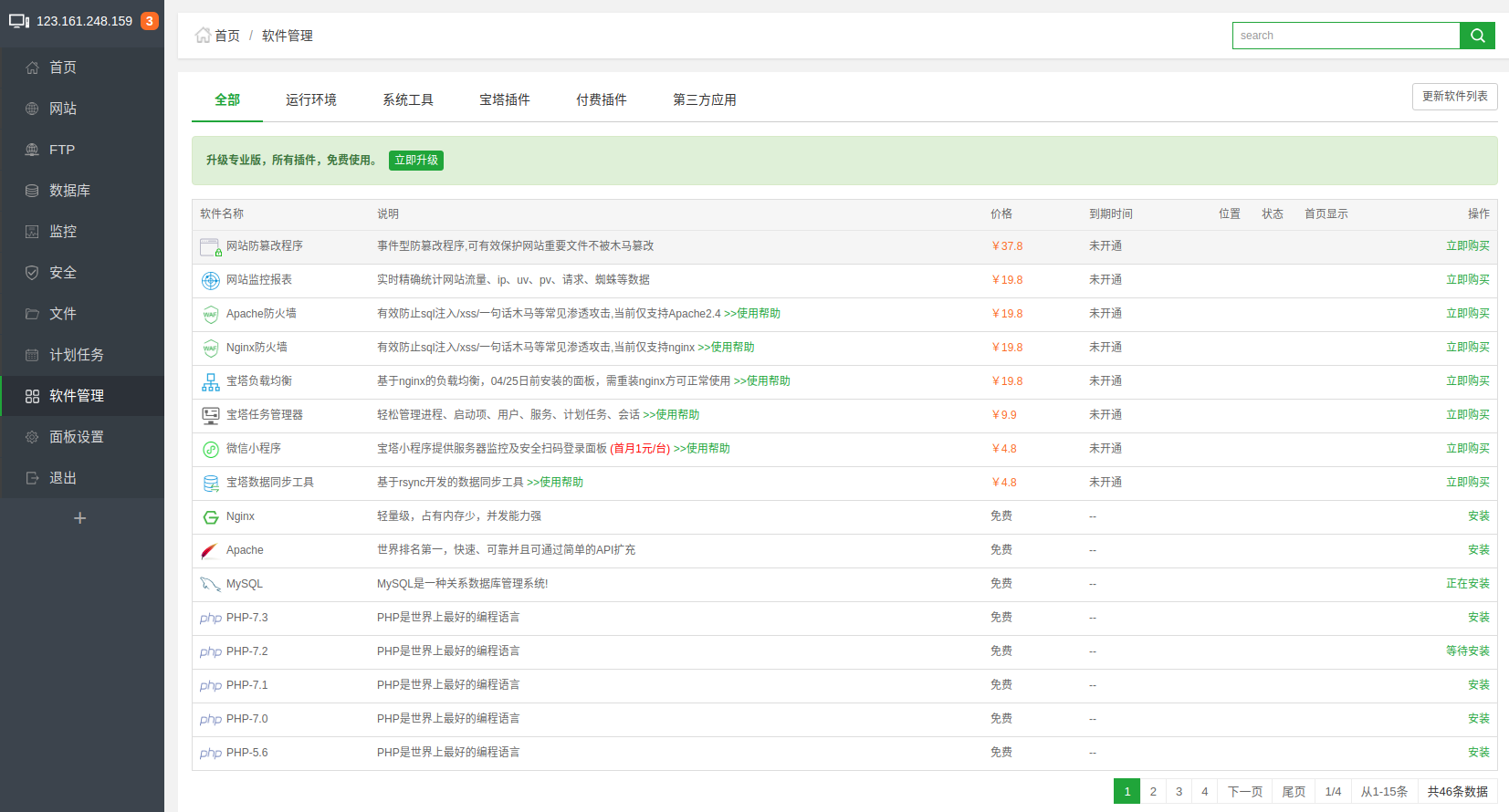
Task: Click the home icon in the breadcrumb
Action: [203, 35]
